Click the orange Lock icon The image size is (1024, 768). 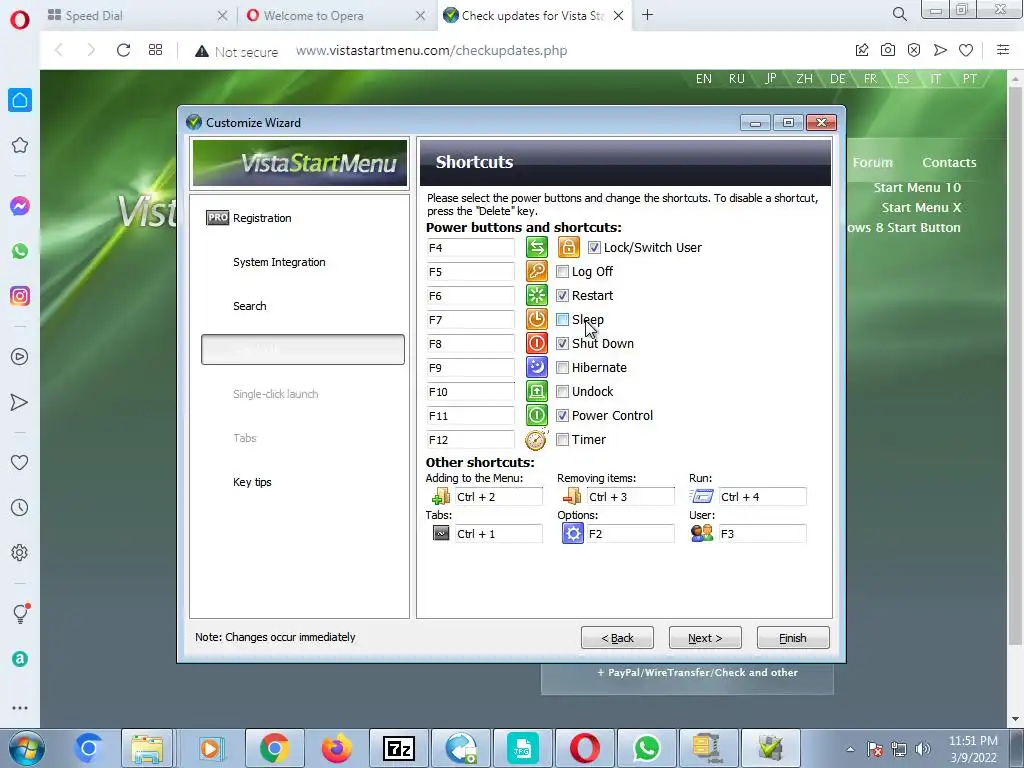[569, 248]
